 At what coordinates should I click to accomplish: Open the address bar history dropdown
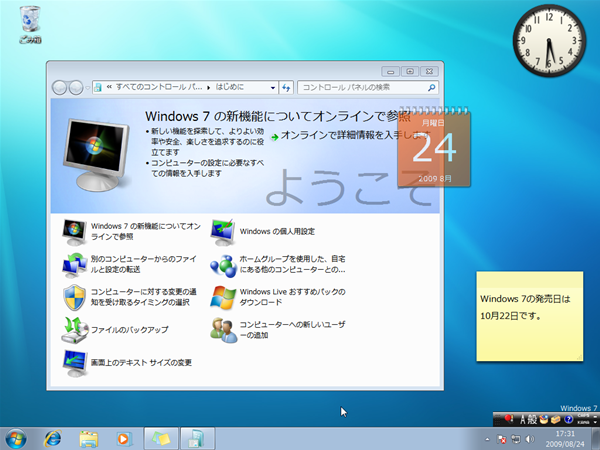pos(272,88)
